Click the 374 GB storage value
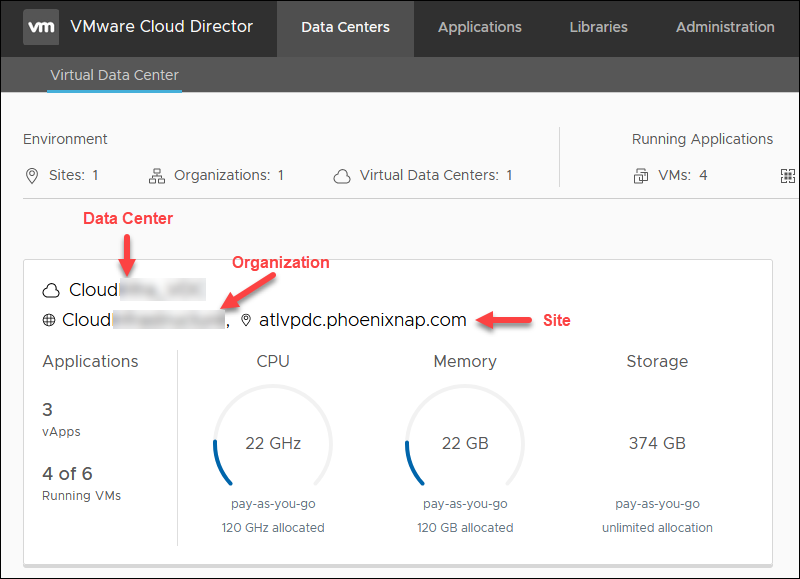Viewport: 800px width, 579px height. pos(657,443)
